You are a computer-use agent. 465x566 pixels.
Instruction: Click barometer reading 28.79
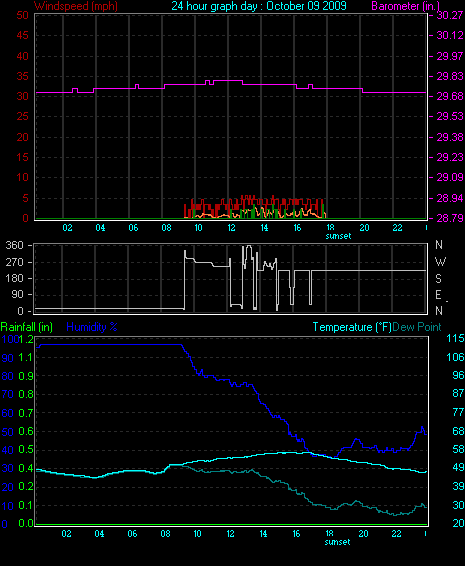click(x=450, y=218)
